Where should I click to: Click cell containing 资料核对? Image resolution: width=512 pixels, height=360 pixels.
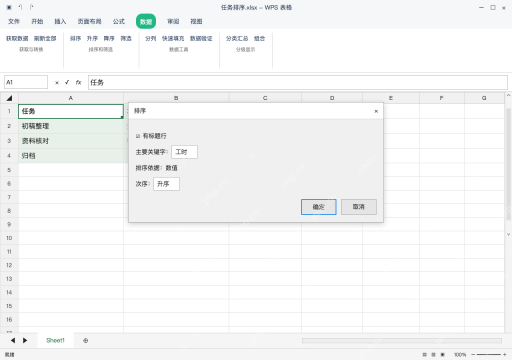click(x=71, y=141)
